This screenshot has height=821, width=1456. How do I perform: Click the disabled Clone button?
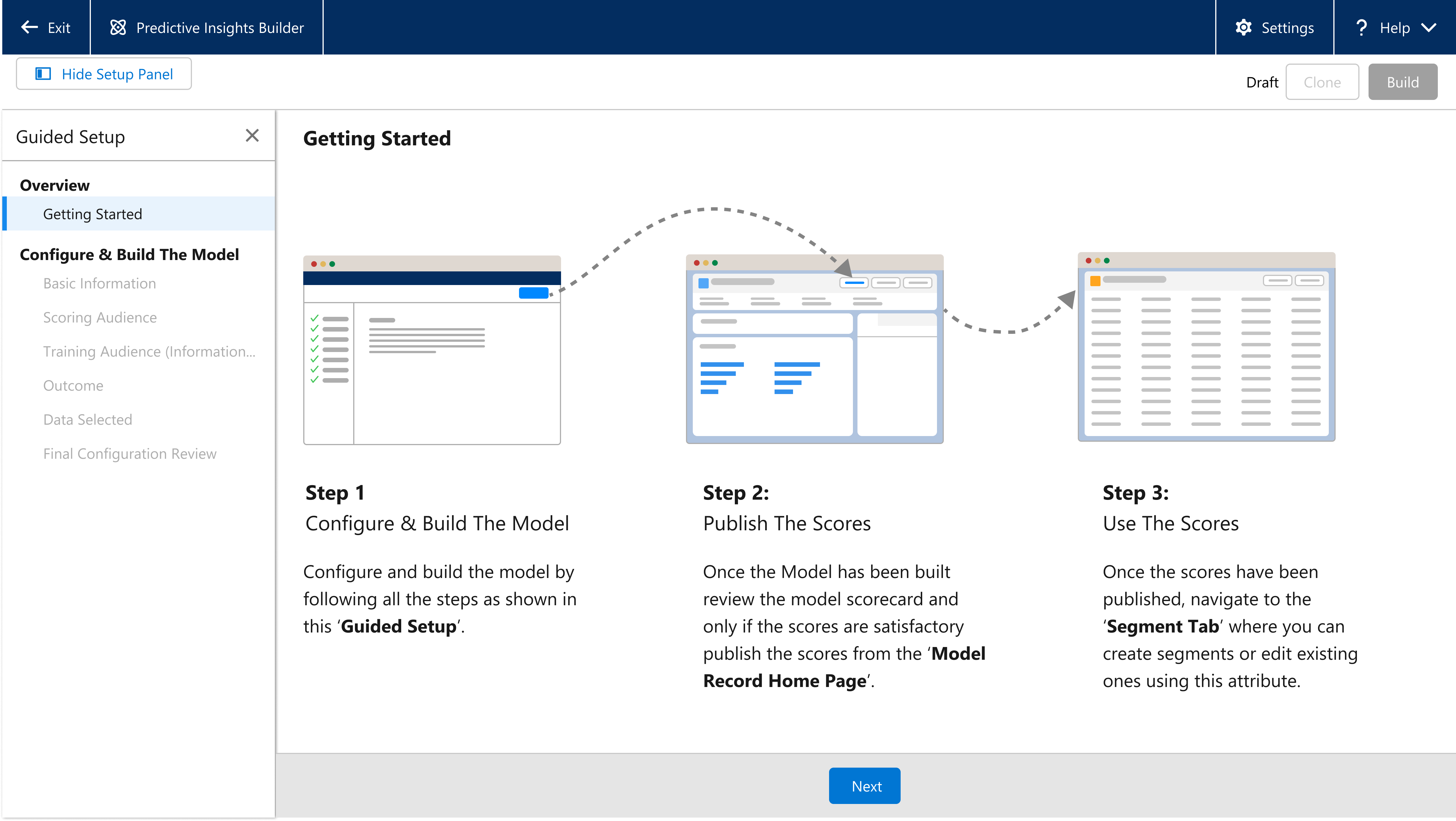coord(1322,82)
